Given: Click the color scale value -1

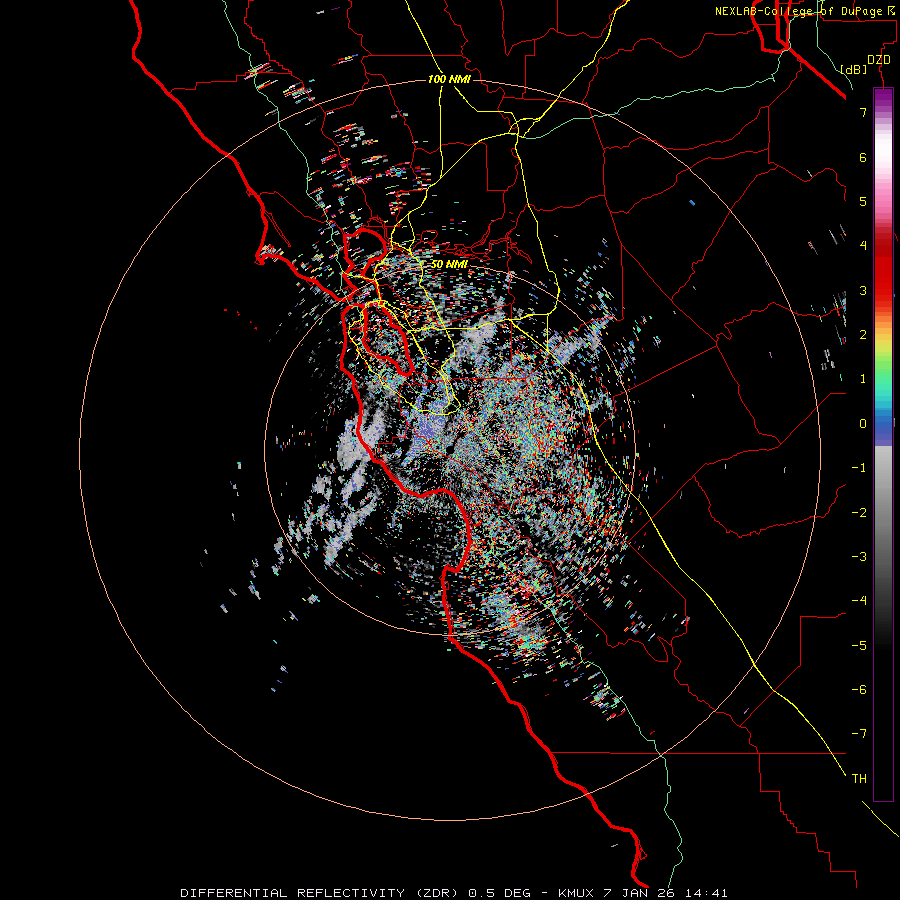Looking at the screenshot, I should pos(859,468).
